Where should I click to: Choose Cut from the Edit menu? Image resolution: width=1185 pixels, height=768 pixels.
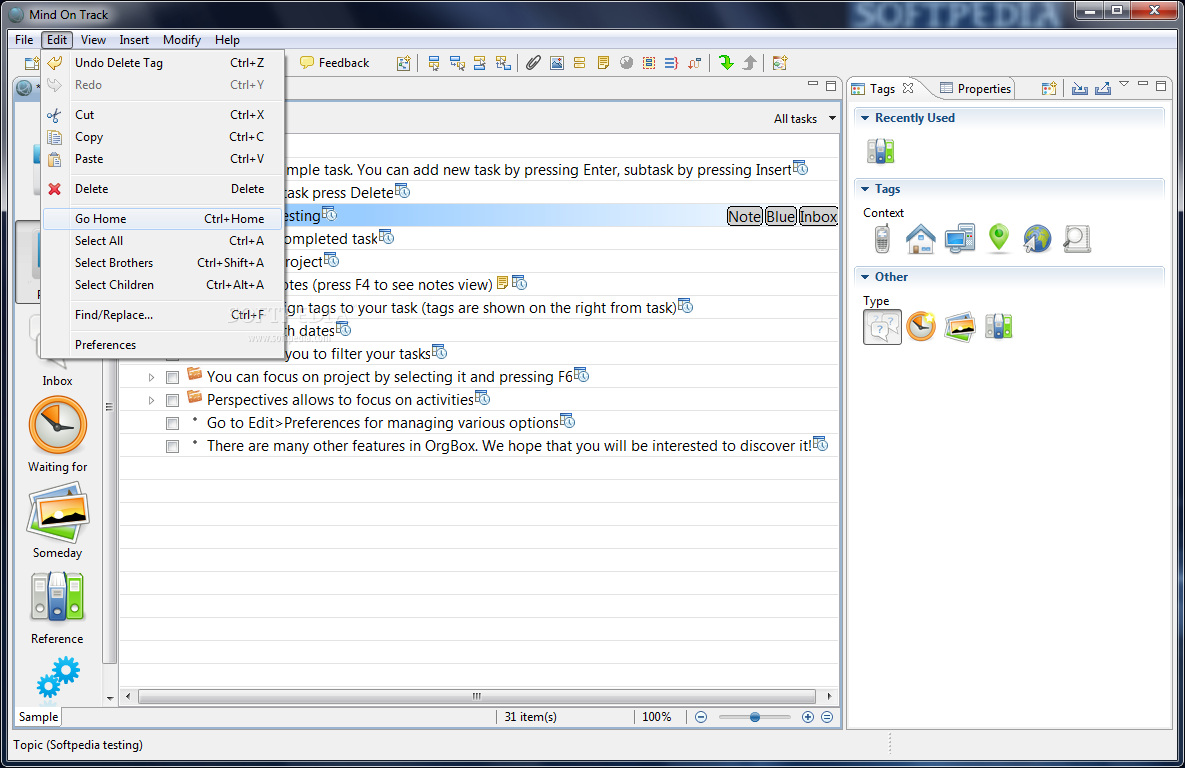(162, 115)
